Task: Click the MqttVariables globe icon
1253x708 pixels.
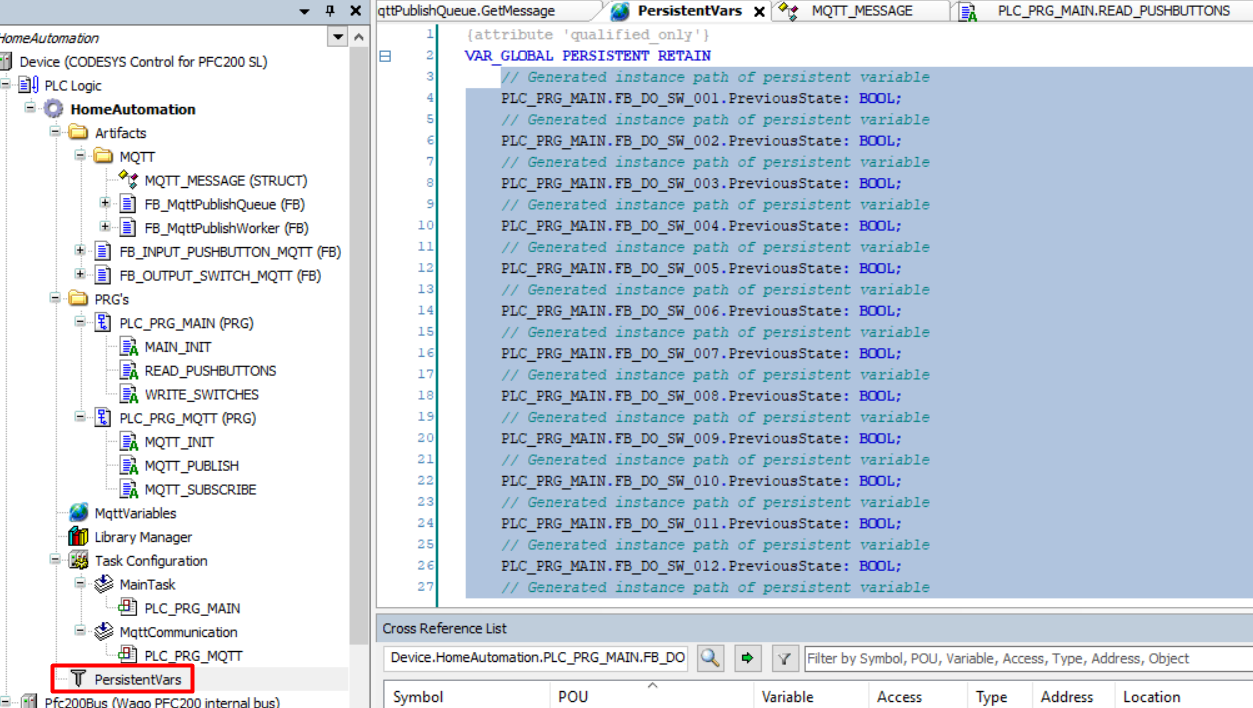Action: click(78, 513)
